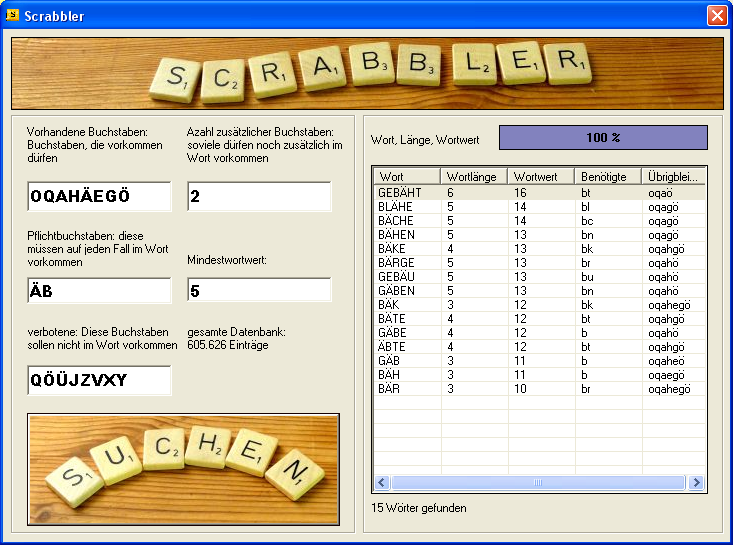
Task: Select the BÄKE row
Action: [x=540, y=249]
